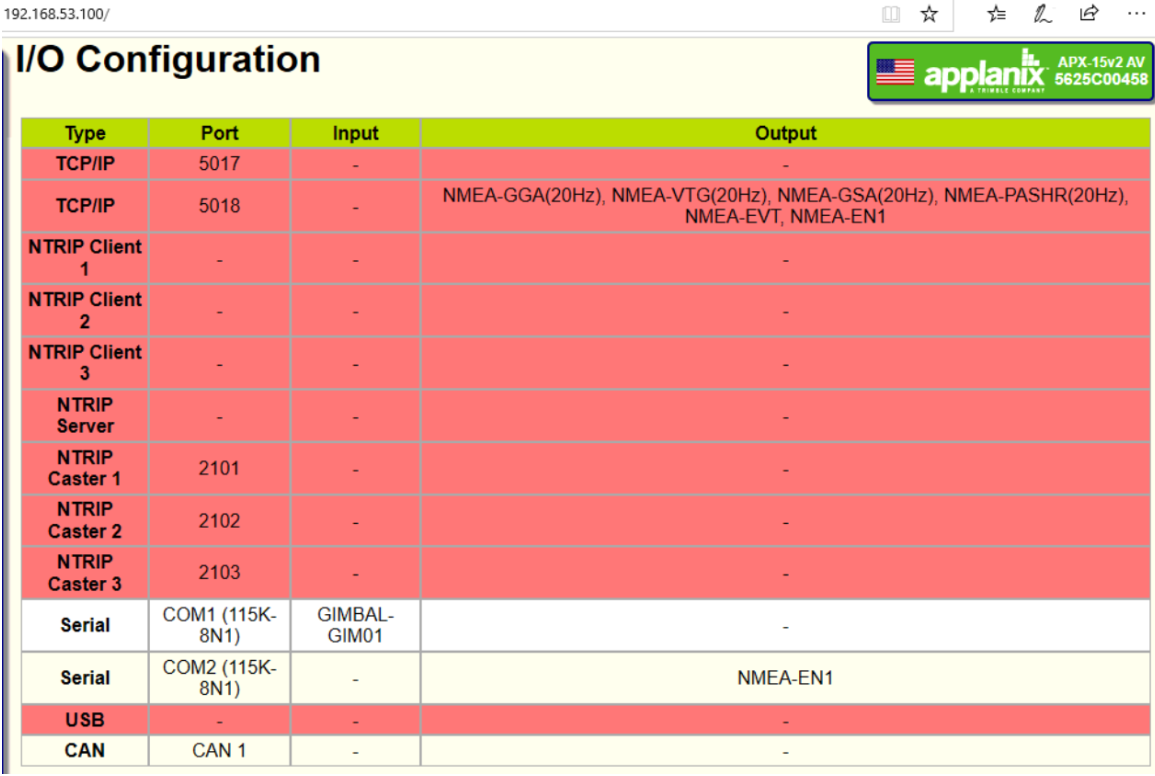Viewport: 1155px width, 776px height.
Task: Click the USB row label
Action: [x=85, y=720]
